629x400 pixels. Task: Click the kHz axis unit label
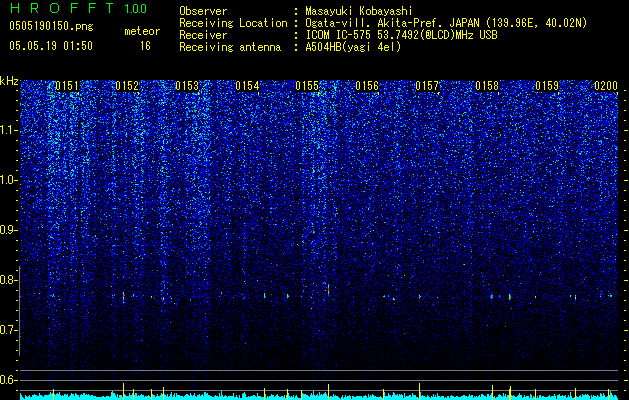click(x=9, y=81)
